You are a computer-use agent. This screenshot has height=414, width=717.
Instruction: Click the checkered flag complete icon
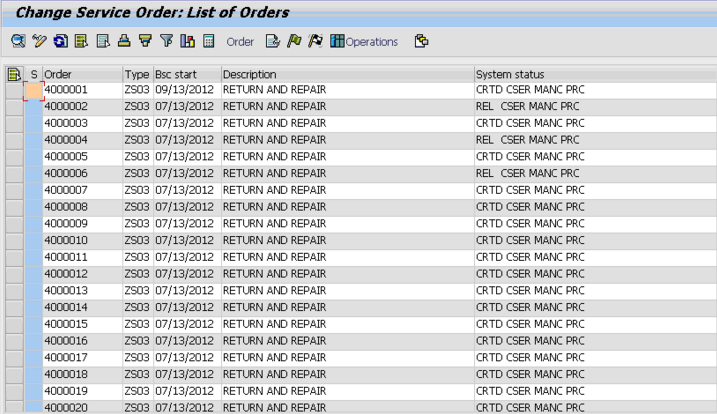pos(316,41)
